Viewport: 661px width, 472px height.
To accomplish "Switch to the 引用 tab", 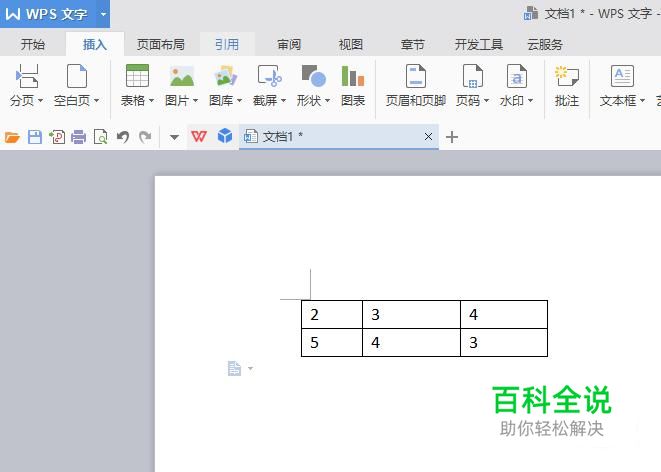I will coord(227,44).
